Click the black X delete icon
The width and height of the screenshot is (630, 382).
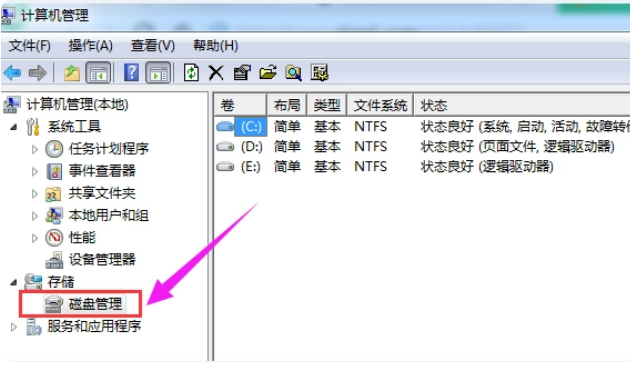click(x=216, y=73)
